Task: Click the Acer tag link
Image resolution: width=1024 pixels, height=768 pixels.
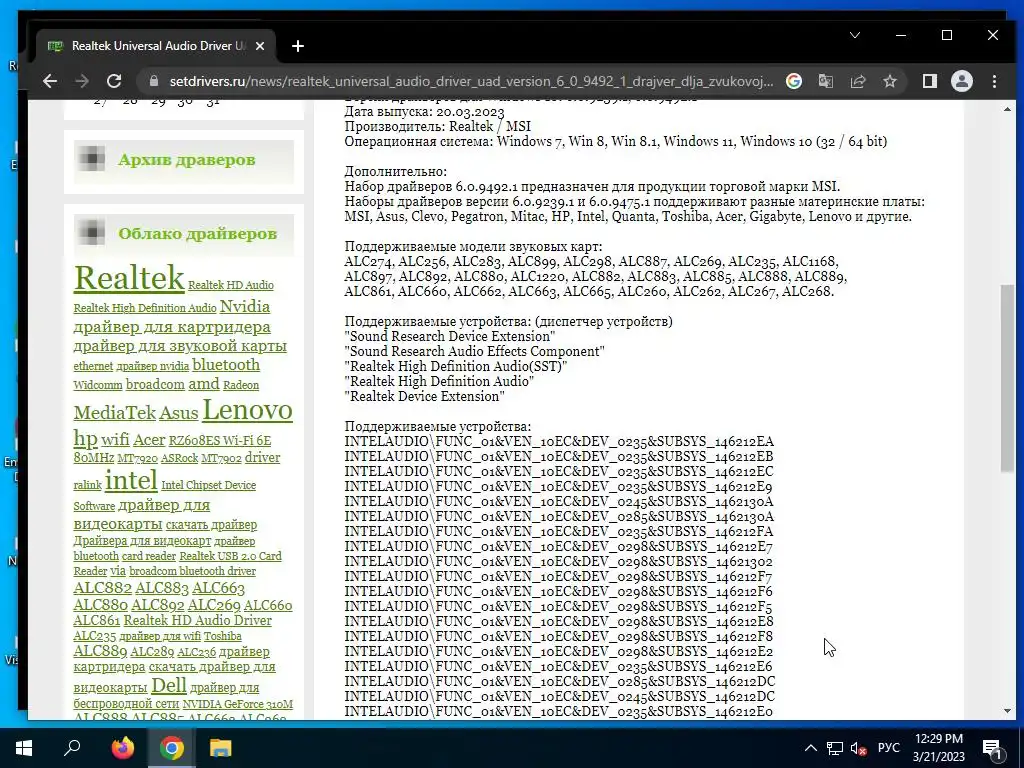Action: coord(149,440)
